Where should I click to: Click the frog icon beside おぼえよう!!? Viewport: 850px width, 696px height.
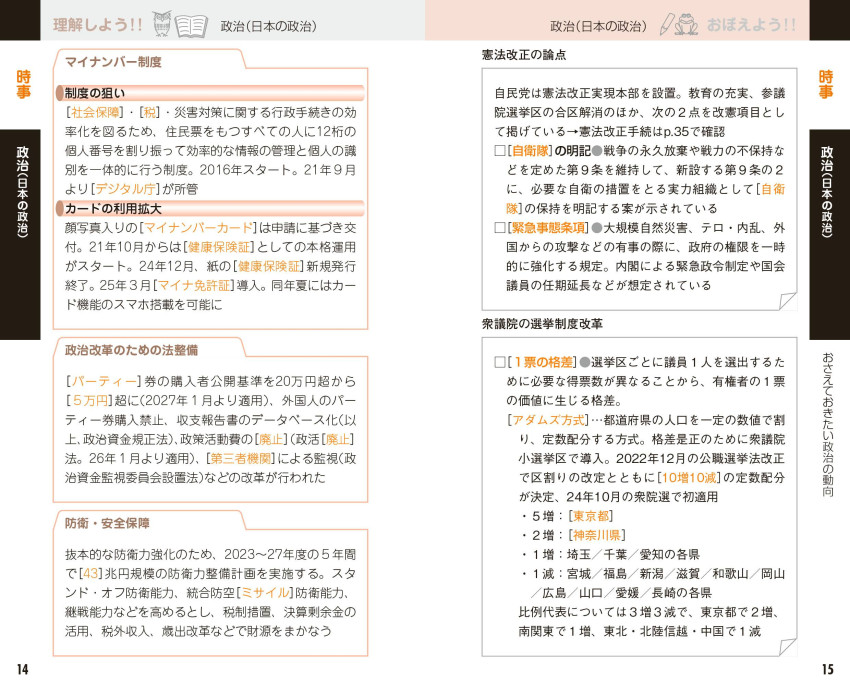tap(687, 24)
